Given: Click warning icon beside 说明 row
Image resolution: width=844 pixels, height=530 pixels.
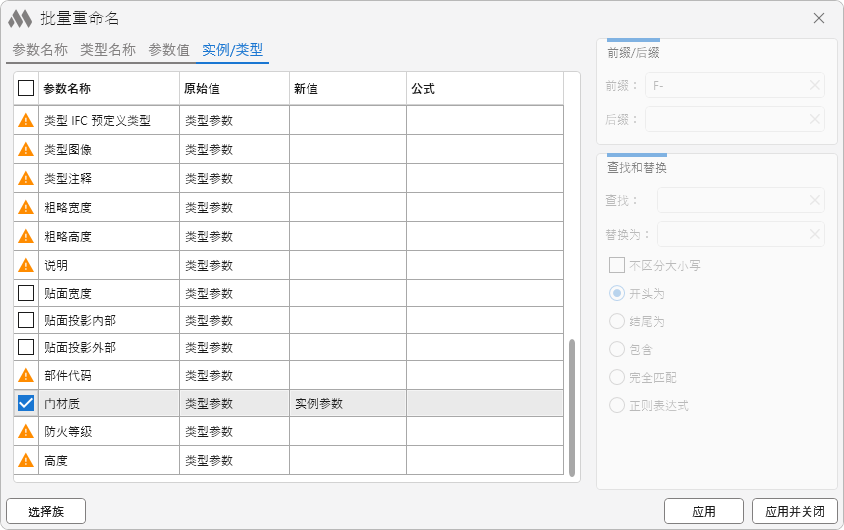Looking at the screenshot, I should 26,266.
